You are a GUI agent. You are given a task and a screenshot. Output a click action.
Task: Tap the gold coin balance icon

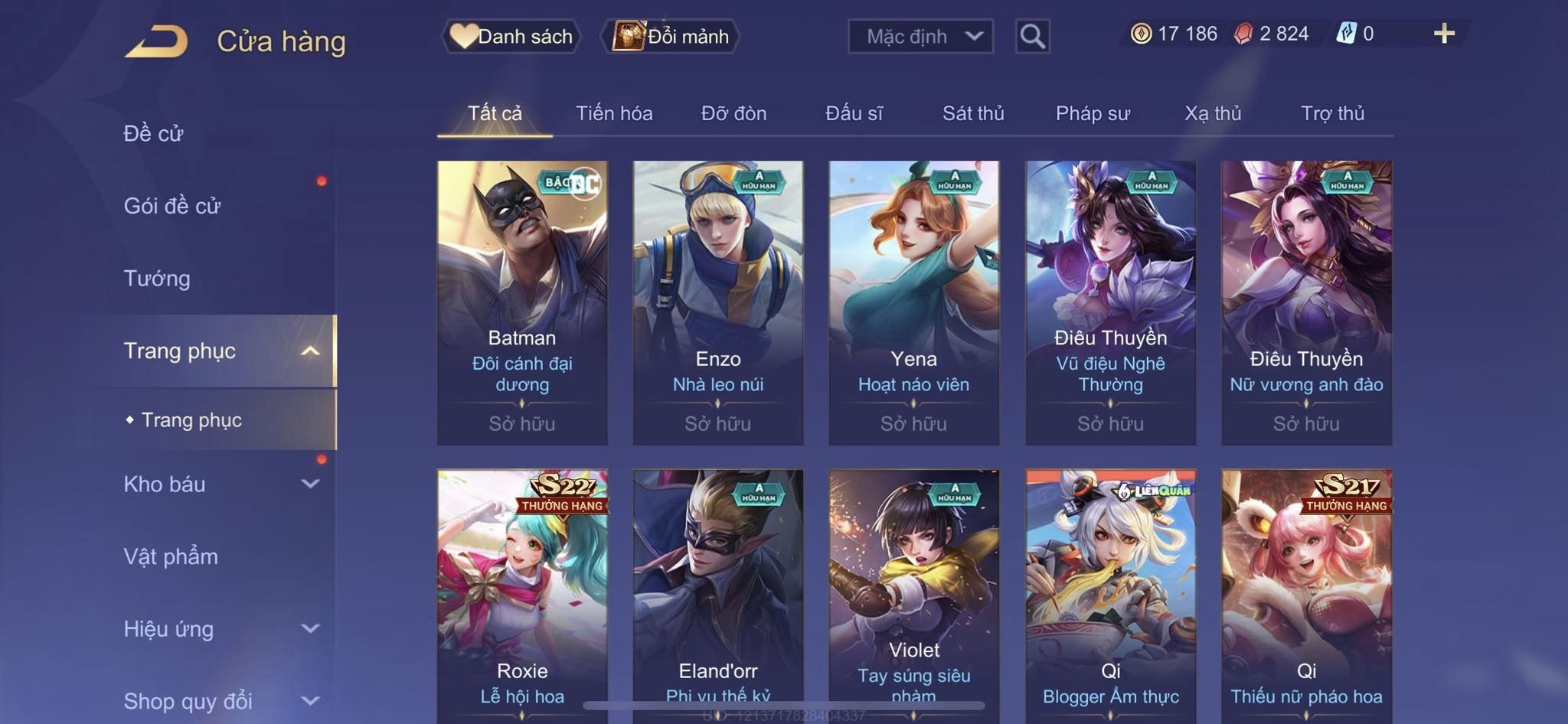pos(1141,34)
